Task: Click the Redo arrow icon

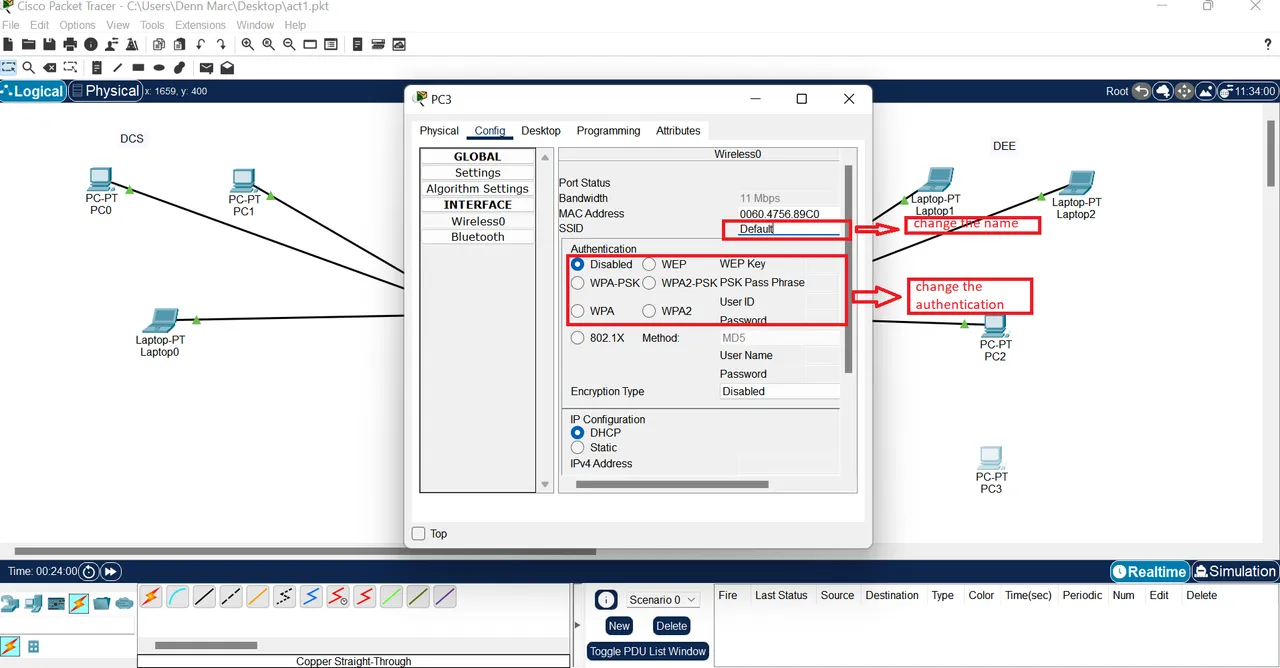Action: coord(221,44)
